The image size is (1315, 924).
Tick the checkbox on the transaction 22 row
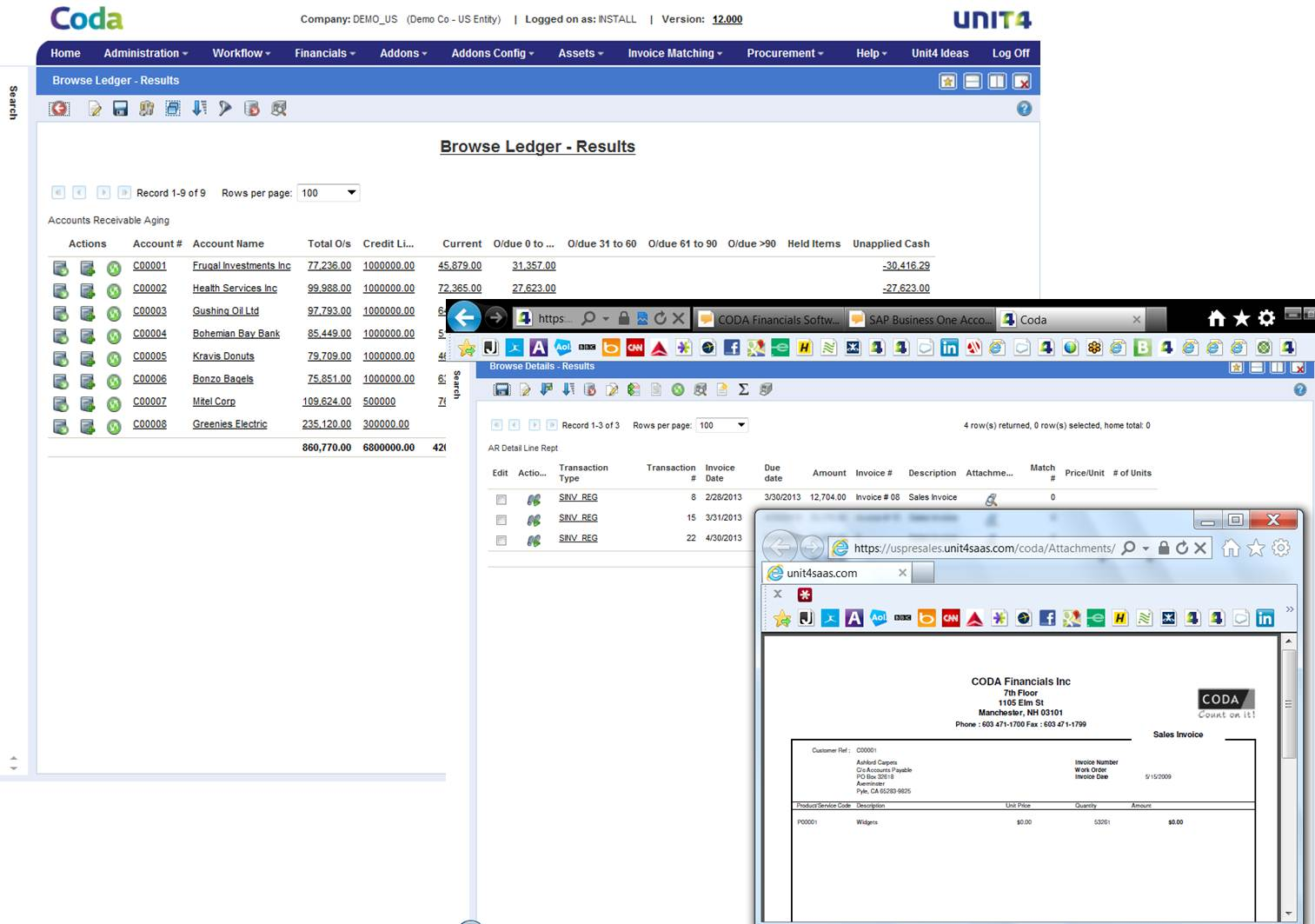click(x=501, y=541)
